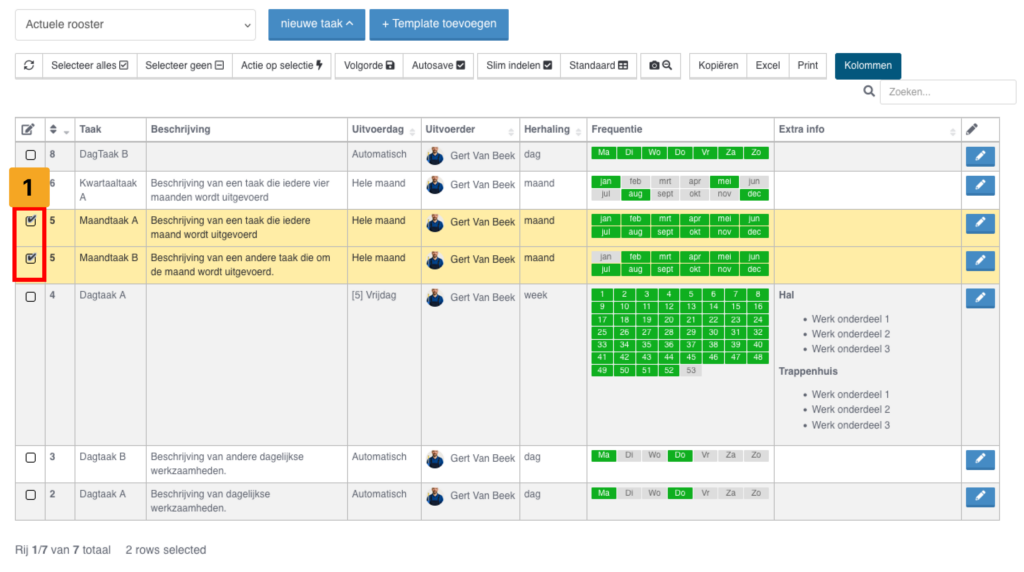The height and width of the screenshot is (572, 1024).
Task: Click into the Zoeken search field
Action: click(x=947, y=92)
